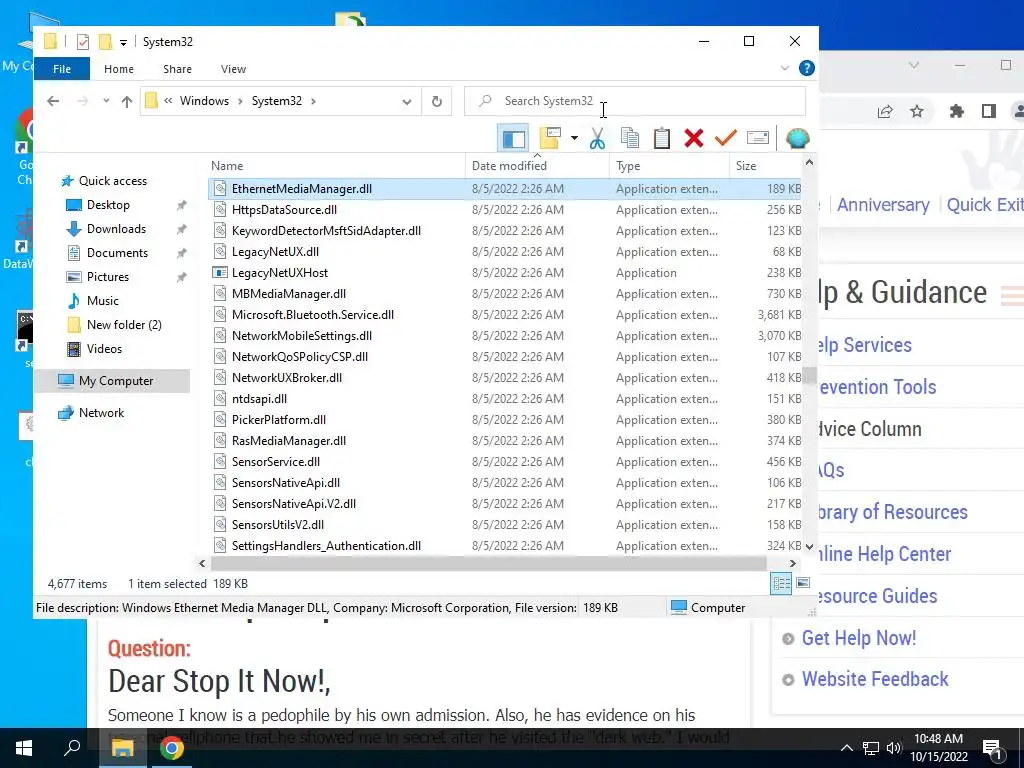
Task: Select Network in the navigation pane
Action: click(x=101, y=413)
